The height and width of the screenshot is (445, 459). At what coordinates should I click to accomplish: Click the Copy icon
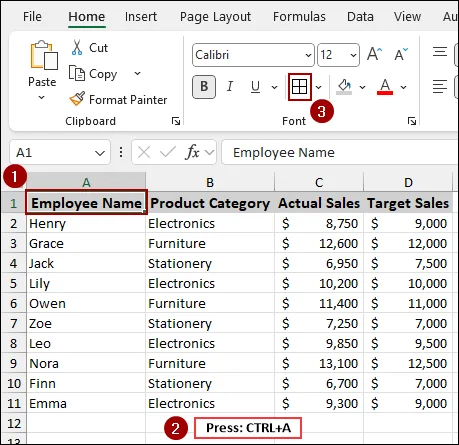tap(77, 73)
